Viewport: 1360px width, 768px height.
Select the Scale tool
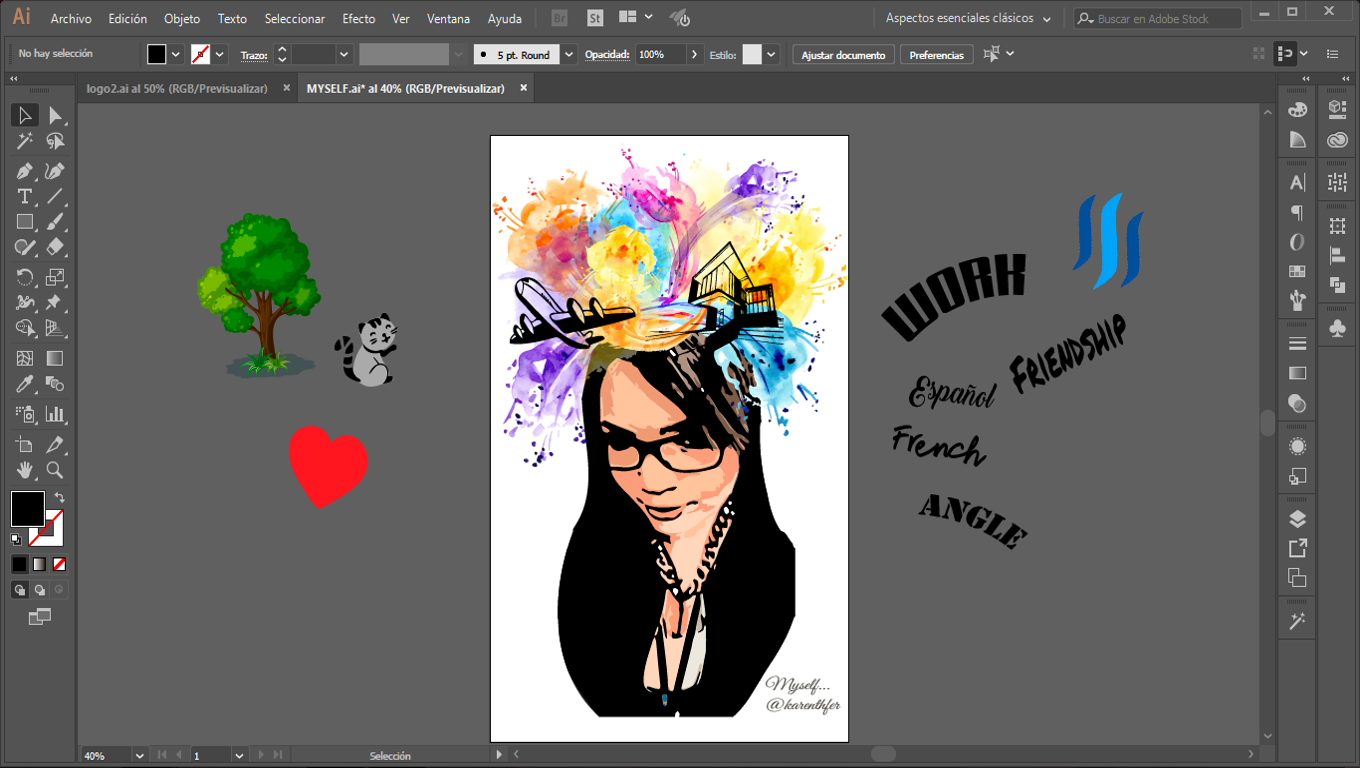55,277
